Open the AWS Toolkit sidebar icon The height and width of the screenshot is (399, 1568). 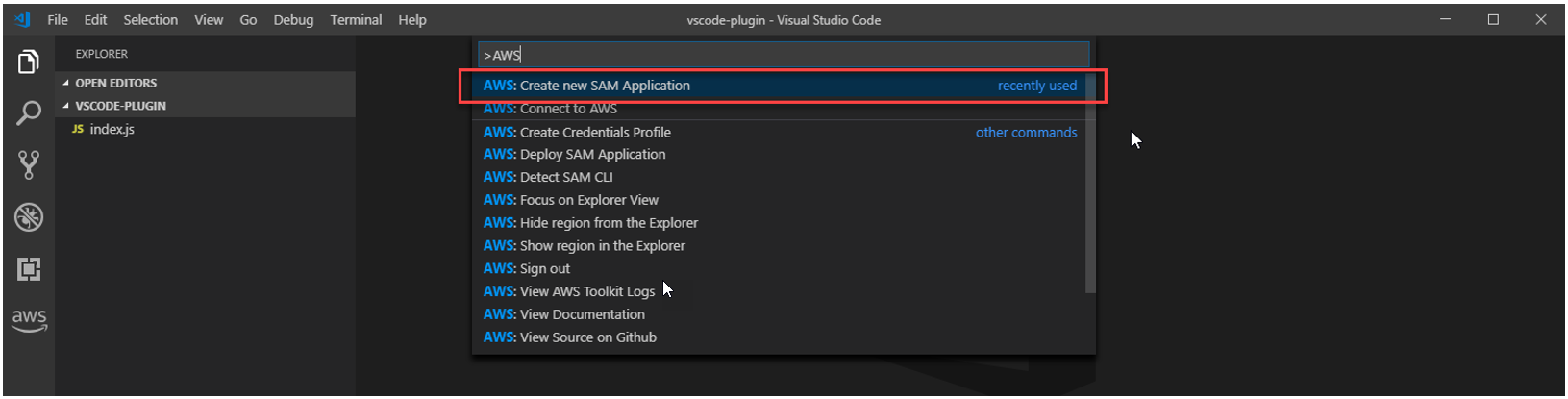click(29, 319)
